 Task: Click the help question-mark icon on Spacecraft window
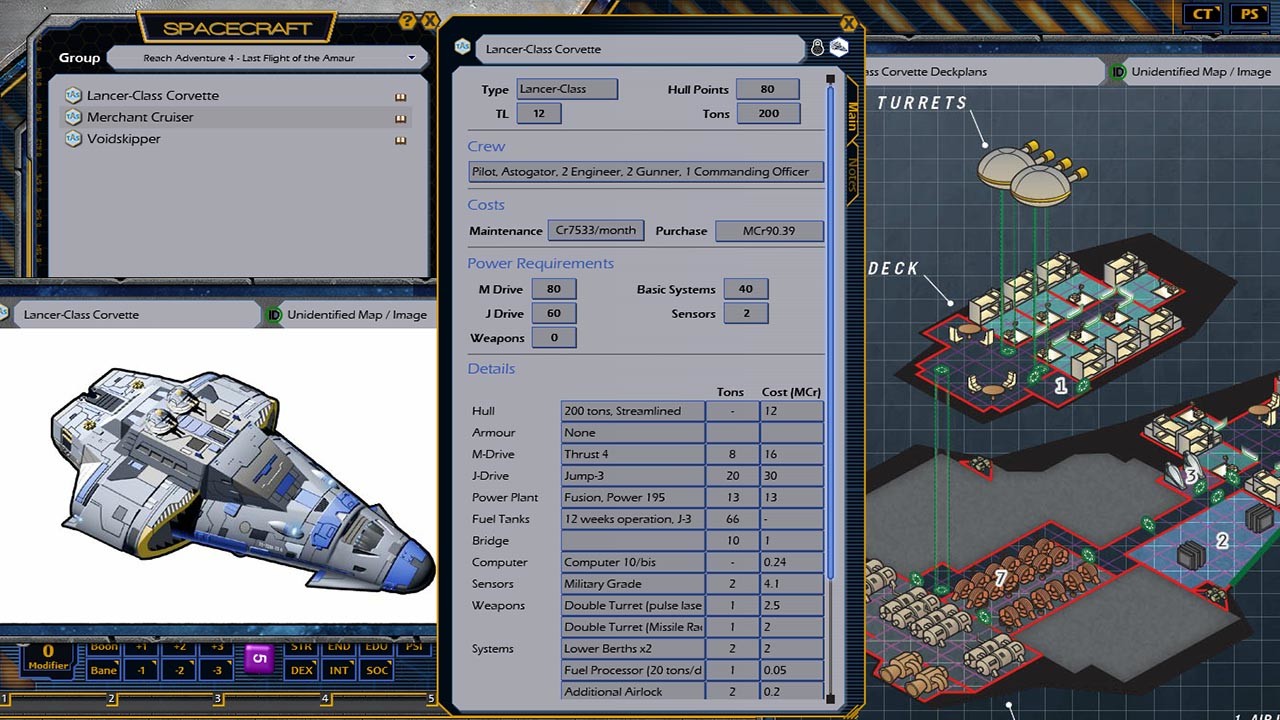point(409,21)
